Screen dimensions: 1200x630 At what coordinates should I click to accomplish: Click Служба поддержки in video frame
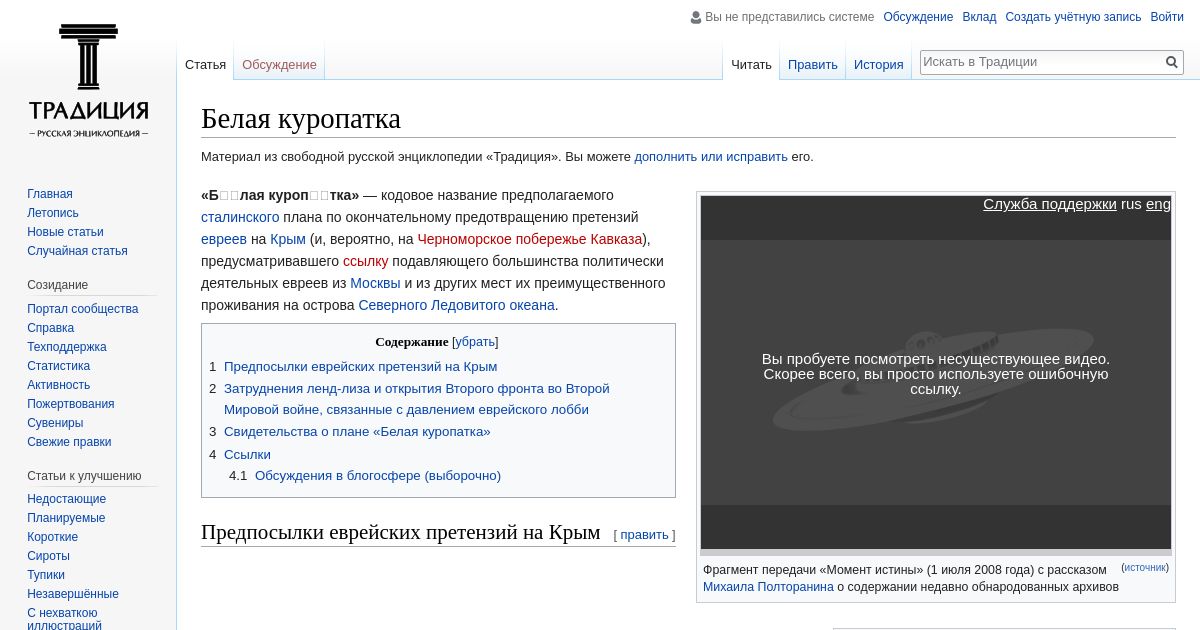click(x=1049, y=204)
